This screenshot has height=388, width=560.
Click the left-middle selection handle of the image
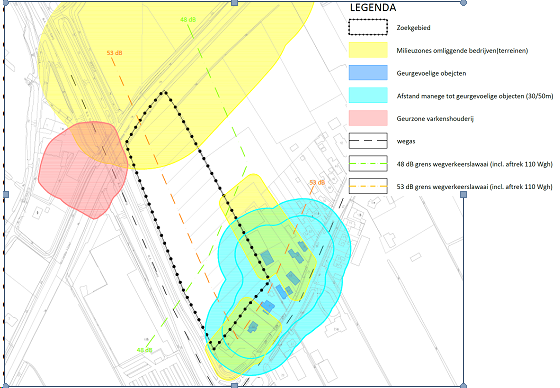click(x=5, y=194)
